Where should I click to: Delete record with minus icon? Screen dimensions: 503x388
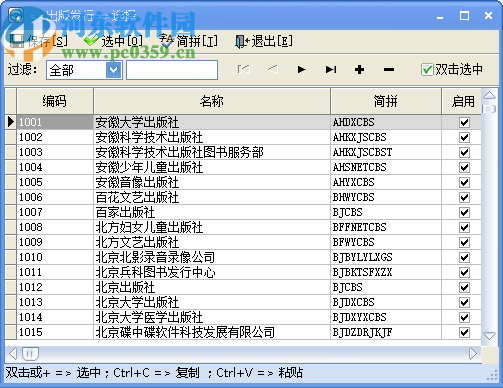(x=389, y=70)
